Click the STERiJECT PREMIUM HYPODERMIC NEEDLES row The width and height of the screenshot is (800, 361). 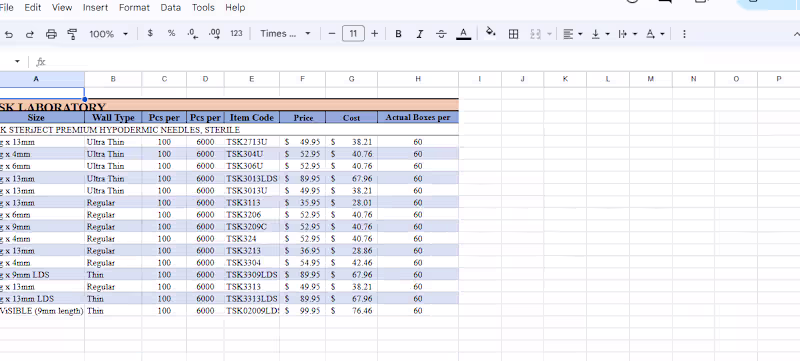tap(229, 130)
